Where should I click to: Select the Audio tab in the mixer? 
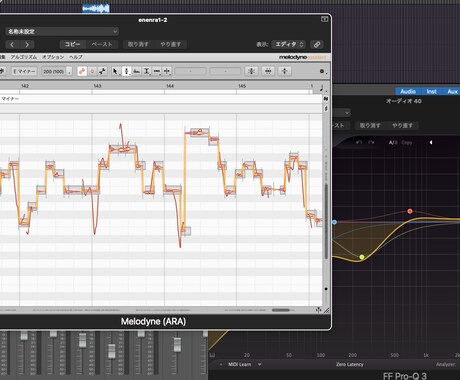pyautogui.click(x=408, y=91)
